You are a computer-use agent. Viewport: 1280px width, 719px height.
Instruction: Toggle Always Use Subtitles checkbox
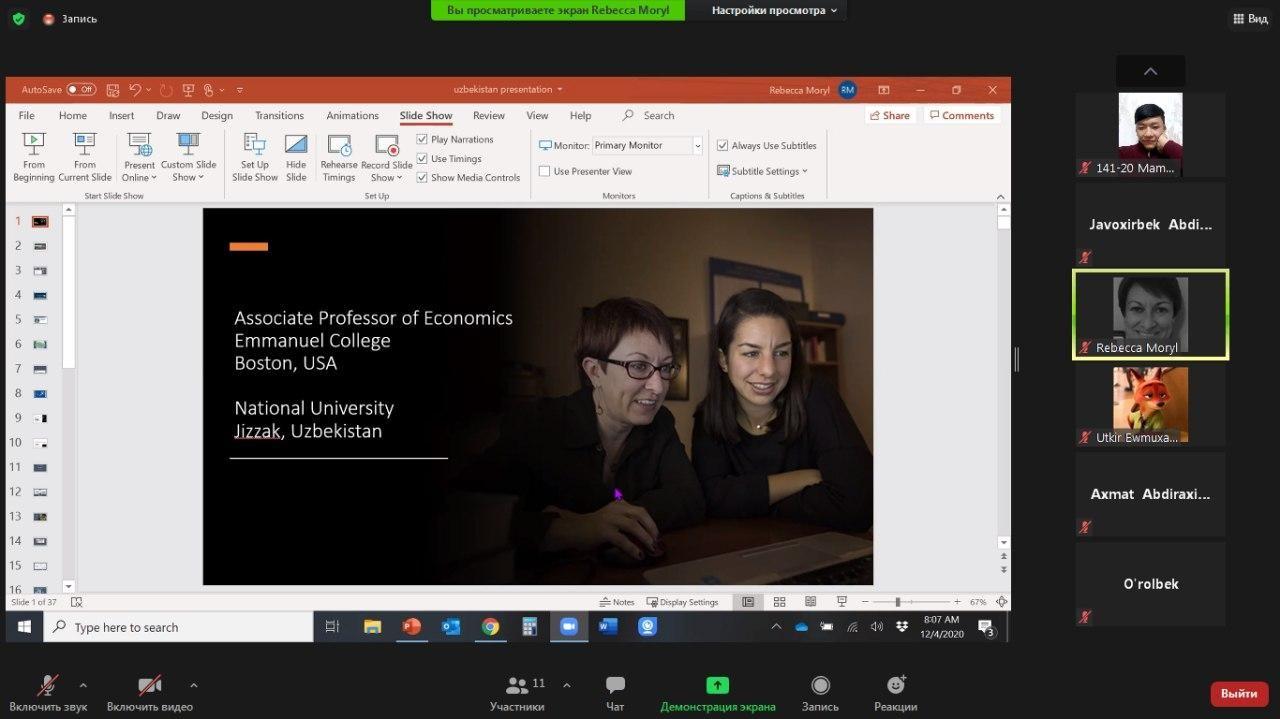coord(722,146)
